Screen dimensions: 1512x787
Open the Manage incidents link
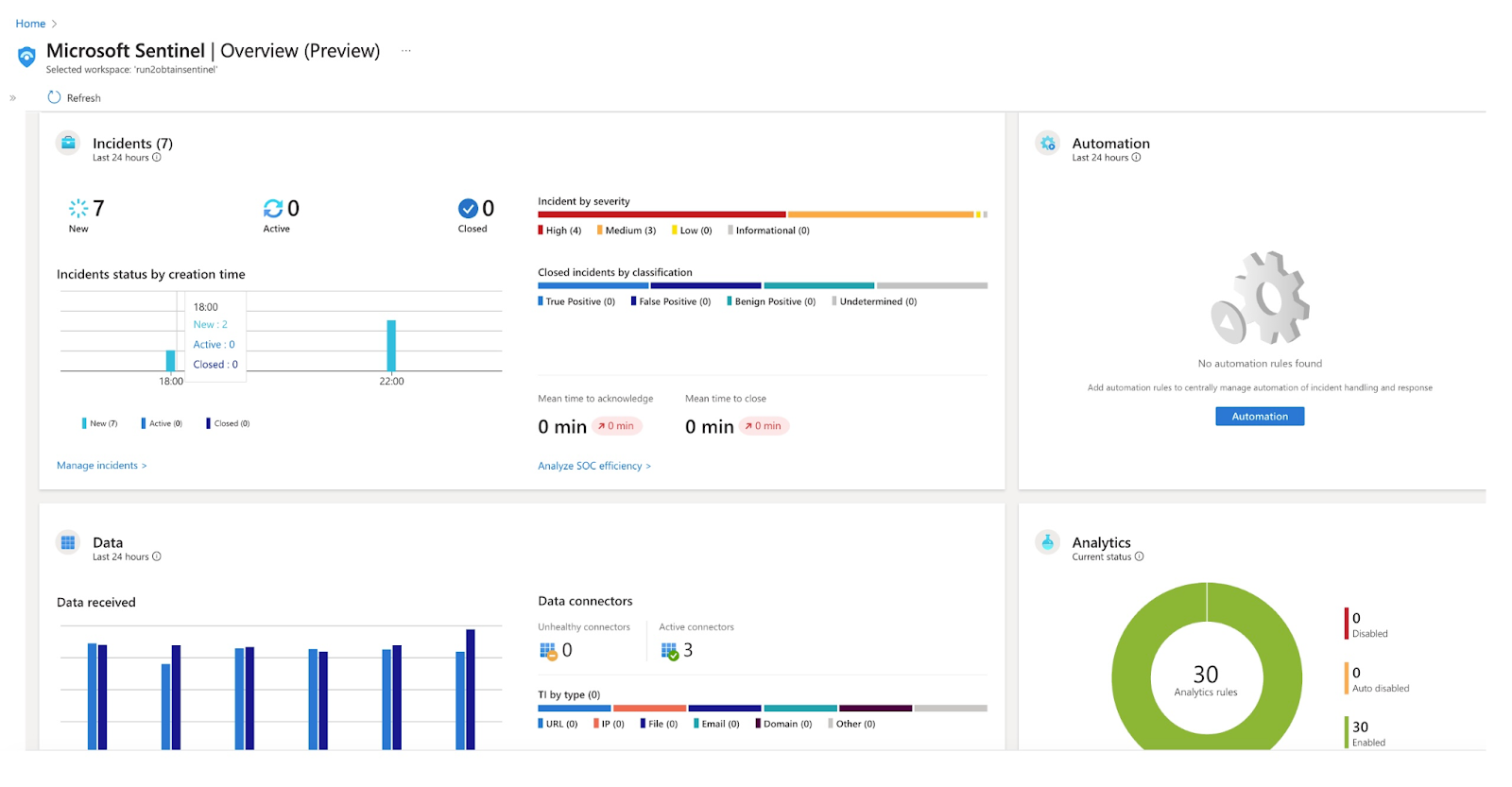click(102, 466)
